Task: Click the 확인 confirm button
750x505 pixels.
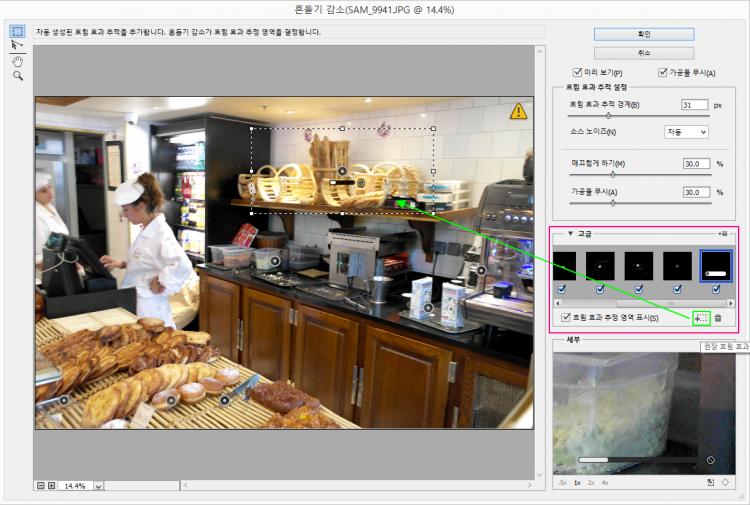Action: [643, 34]
